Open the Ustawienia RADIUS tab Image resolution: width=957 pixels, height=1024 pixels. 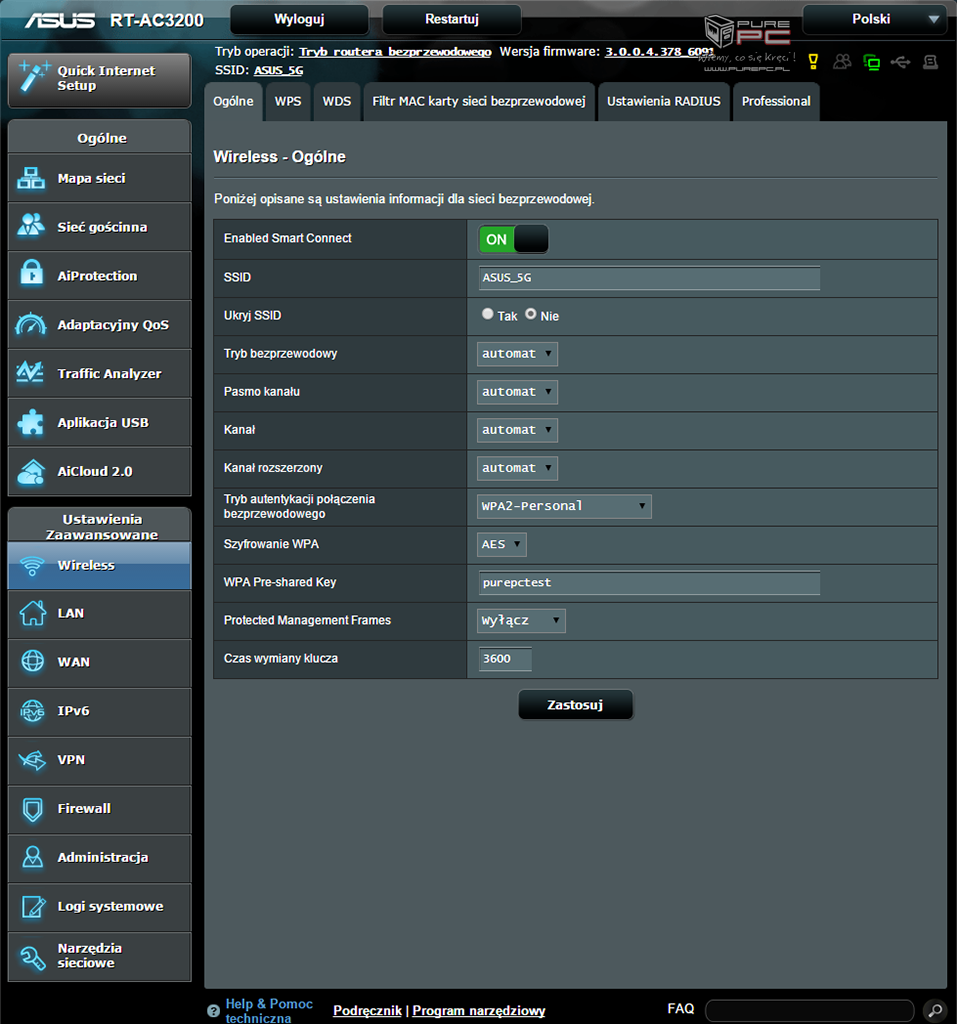[664, 101]
